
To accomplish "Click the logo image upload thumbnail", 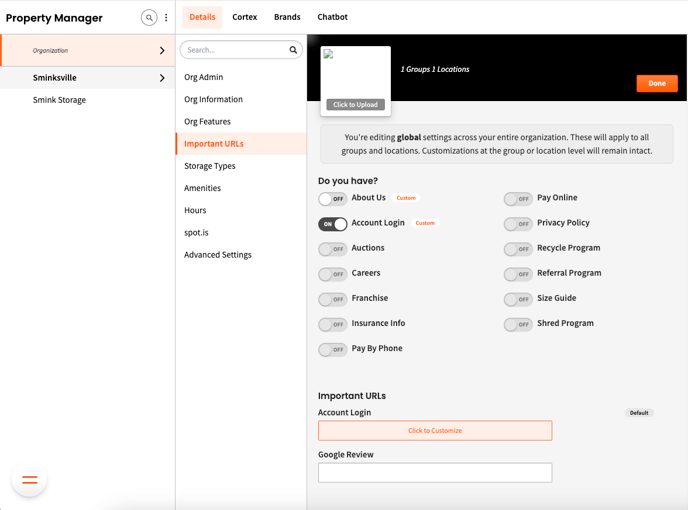I will click(x=355, y=73).
